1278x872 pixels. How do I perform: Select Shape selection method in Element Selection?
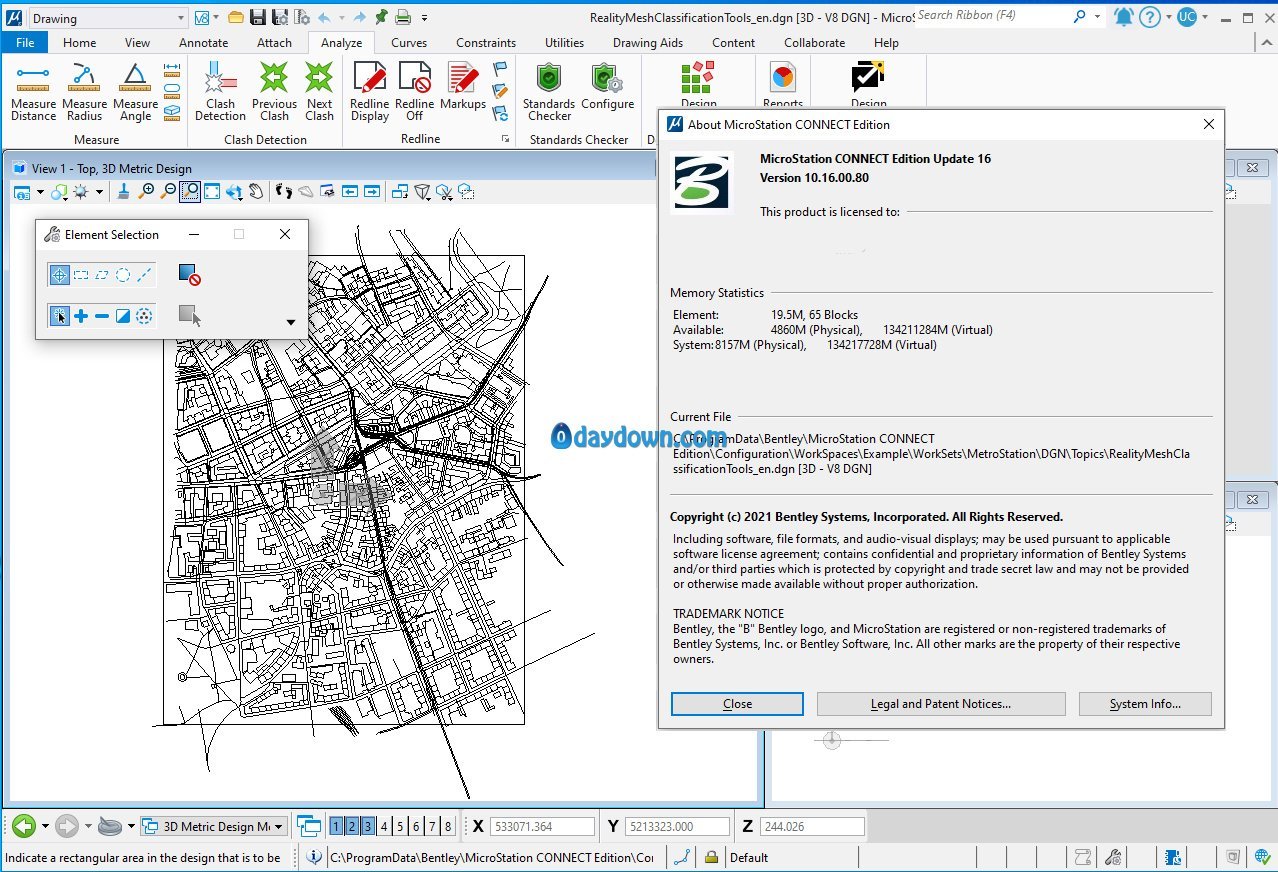(101, 274)
